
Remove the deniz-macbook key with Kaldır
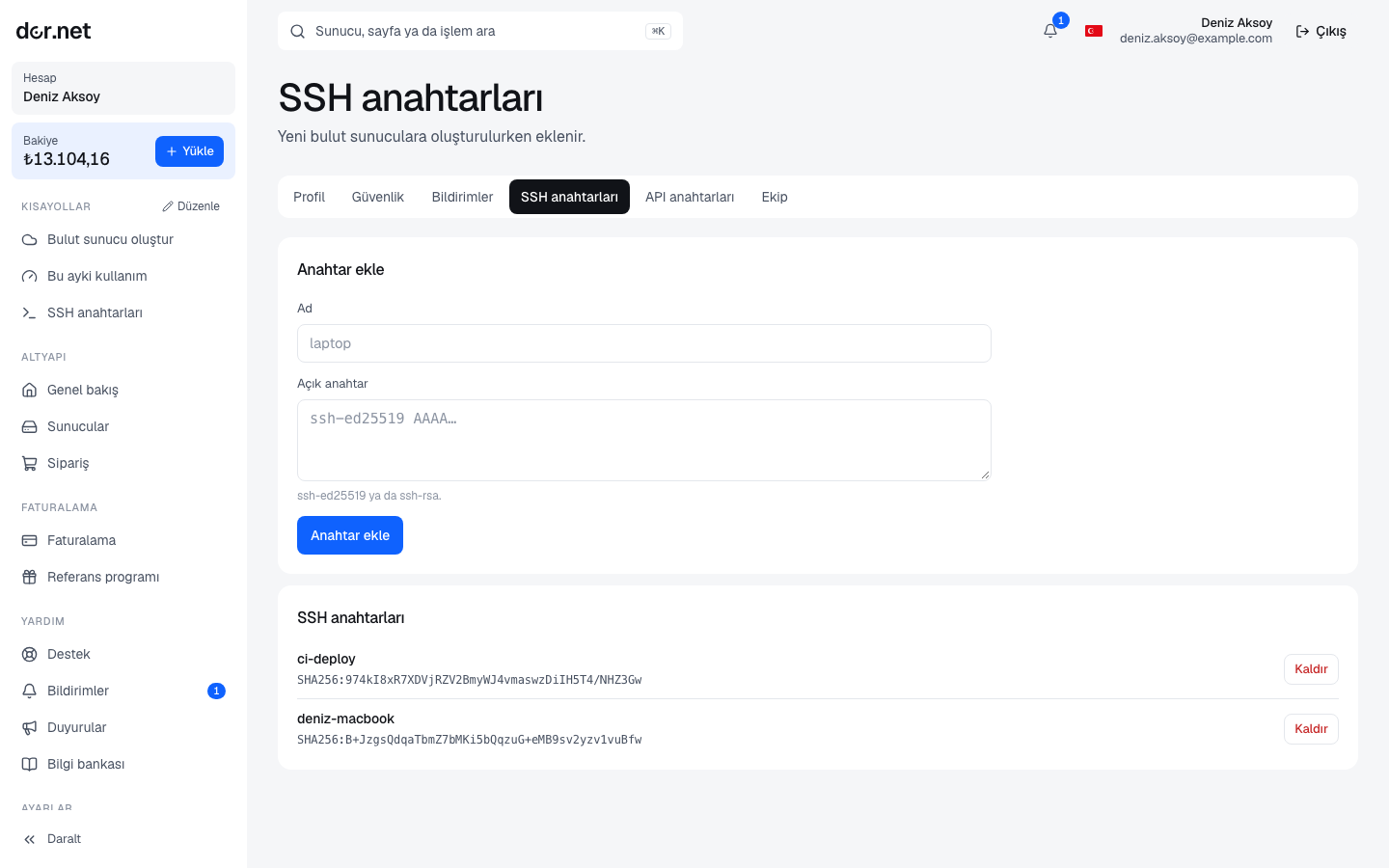point(1311,729)
